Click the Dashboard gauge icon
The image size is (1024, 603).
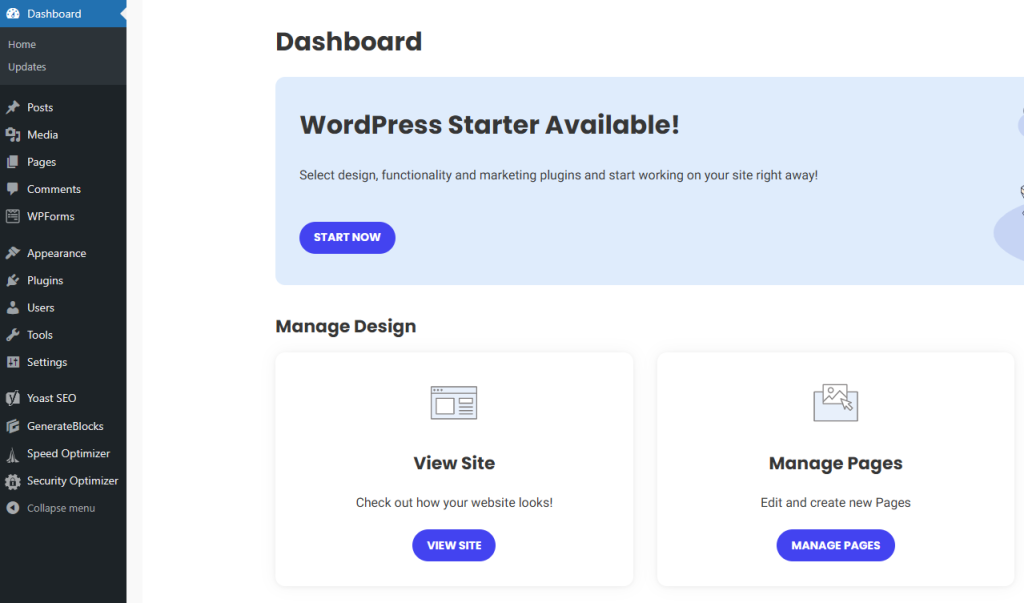pyautogui.click(x=12, y=14)
